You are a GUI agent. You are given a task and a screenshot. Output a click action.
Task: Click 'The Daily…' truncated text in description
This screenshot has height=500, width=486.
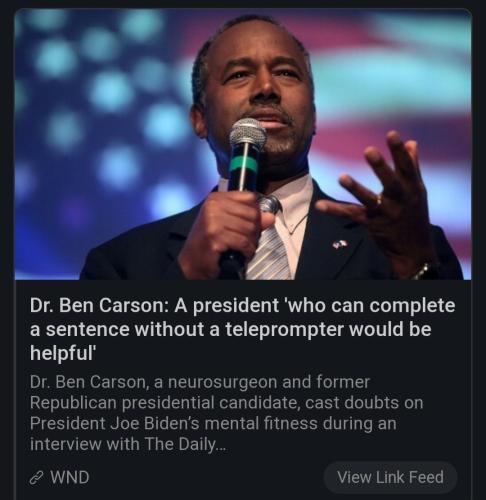(x=186, y=444)
